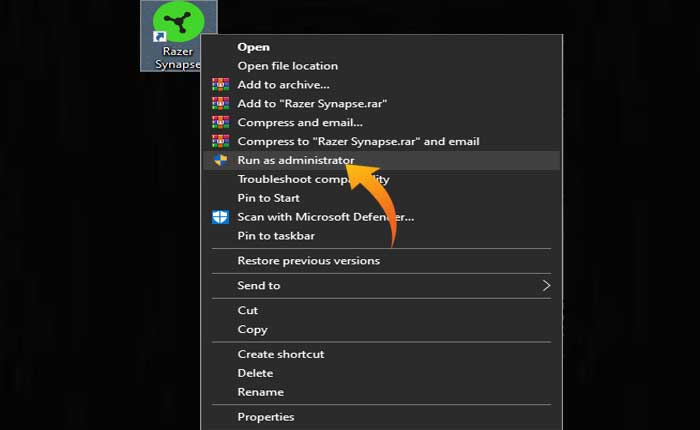The width and height of the screenshot is (700, 430).
Task: Click the WinRAR icon beside Compress and email
Action: click(220, 123)
